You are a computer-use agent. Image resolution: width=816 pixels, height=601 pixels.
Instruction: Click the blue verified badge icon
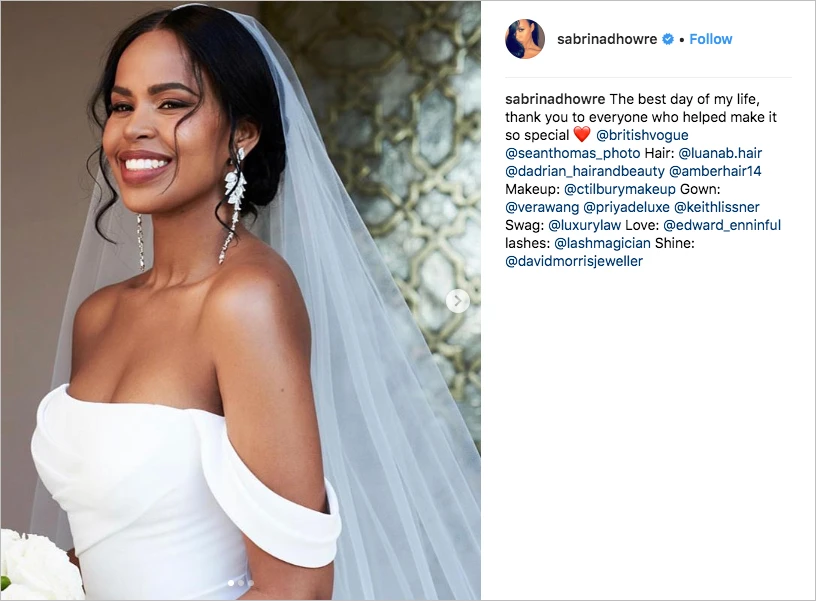pyautogui.click(x=668, y=39)
